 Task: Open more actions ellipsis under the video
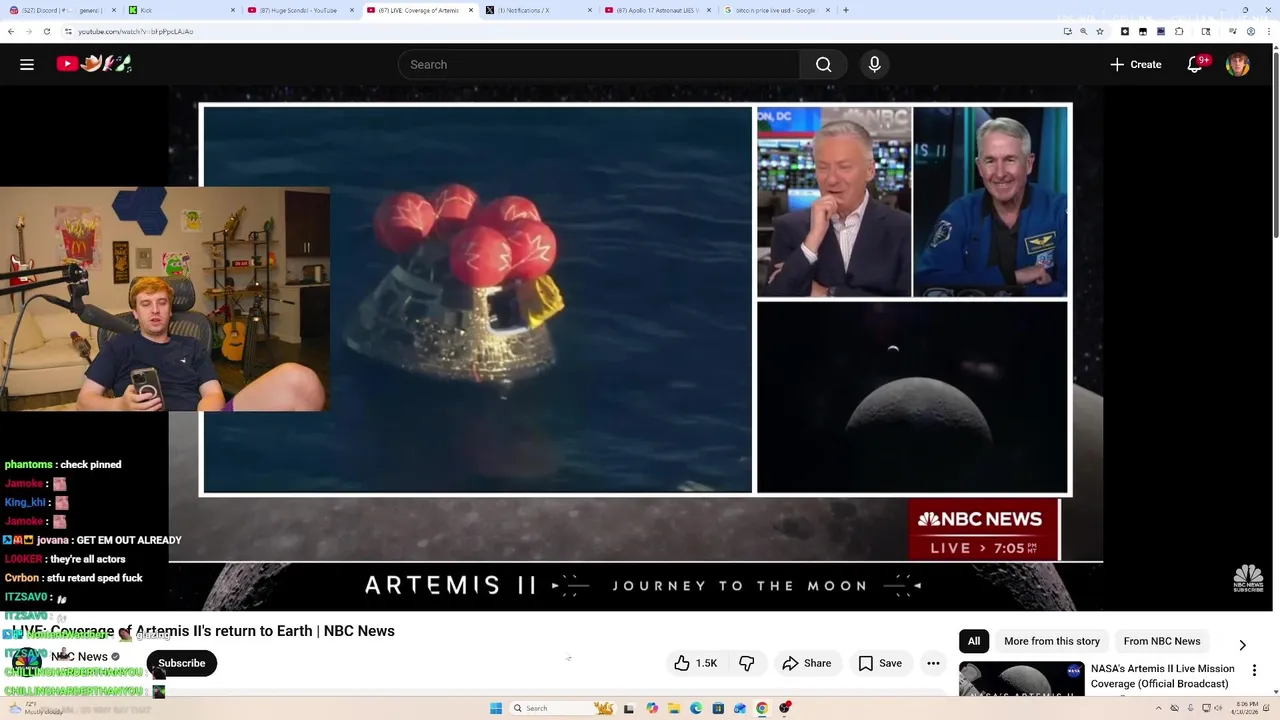coord(933,663)
